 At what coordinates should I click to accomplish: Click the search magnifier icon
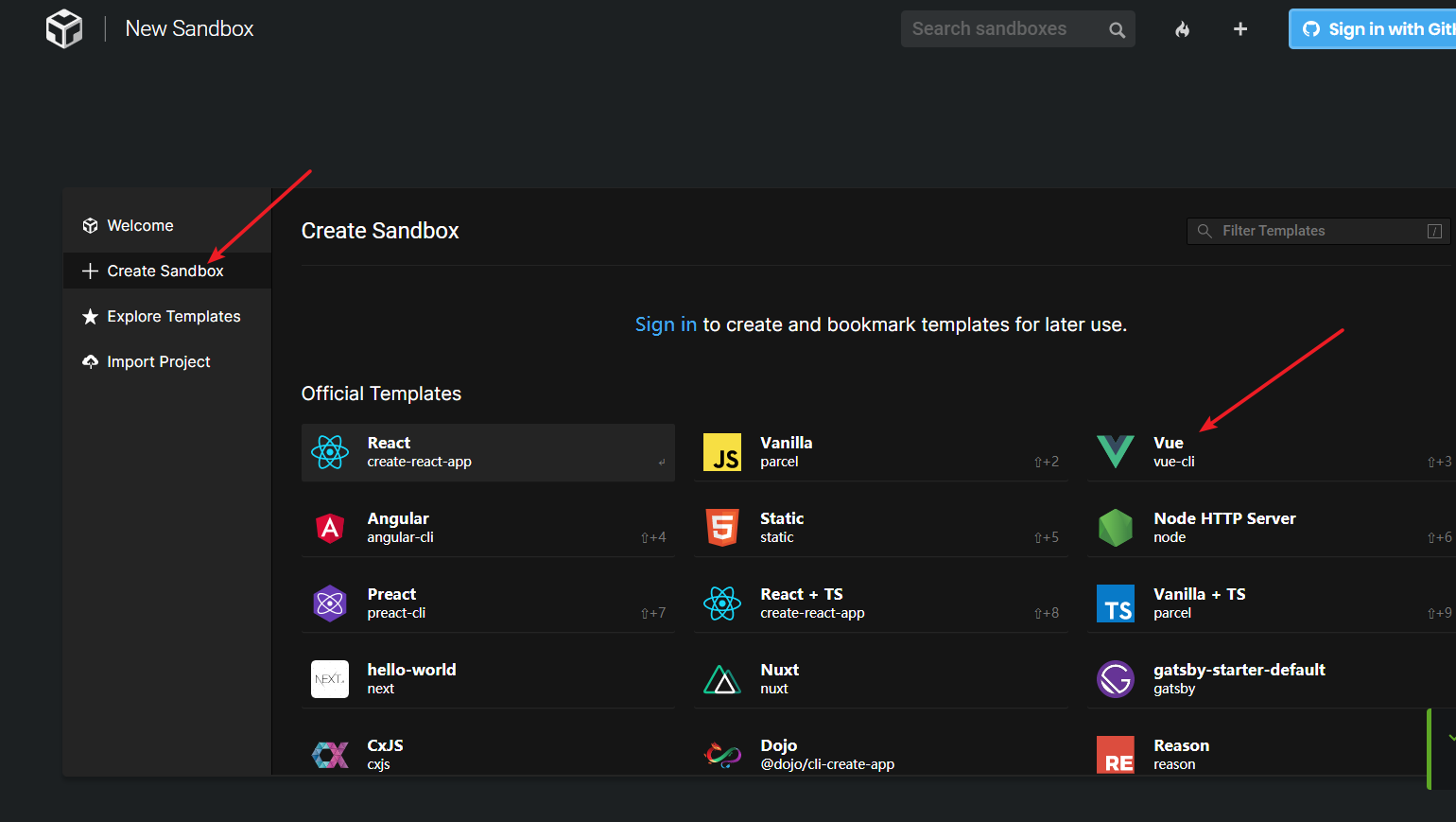pos(1117,30)
